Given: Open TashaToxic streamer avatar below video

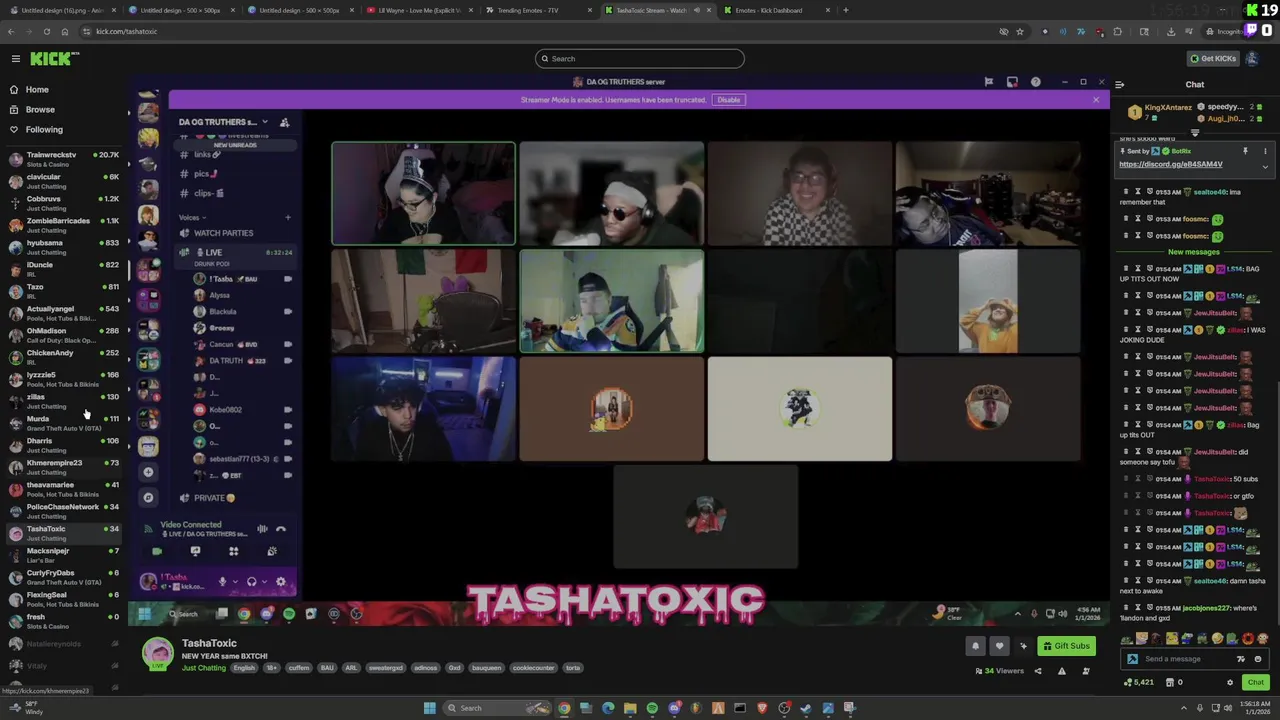Looking at the screenshot, I should pyautogui.click(x=157, y=652).
